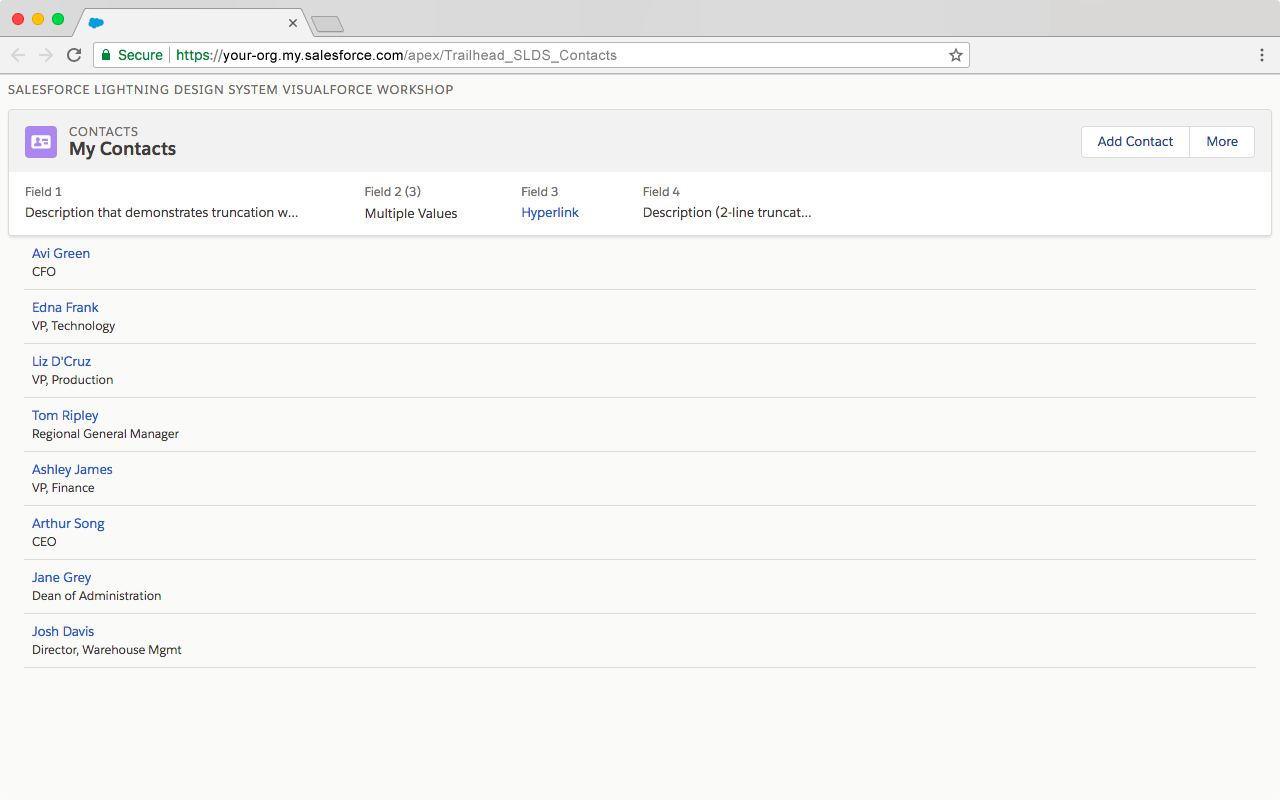Screen dimensions: 1280x800
Task: Click the CFO title text
Action: (x=44, y=272)
